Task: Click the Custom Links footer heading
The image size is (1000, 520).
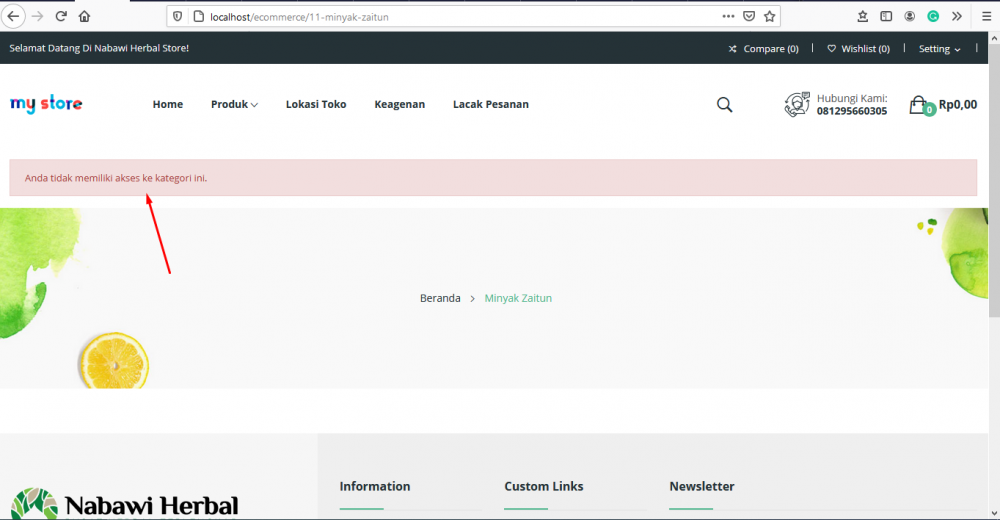Action: (x=543, y=486)
